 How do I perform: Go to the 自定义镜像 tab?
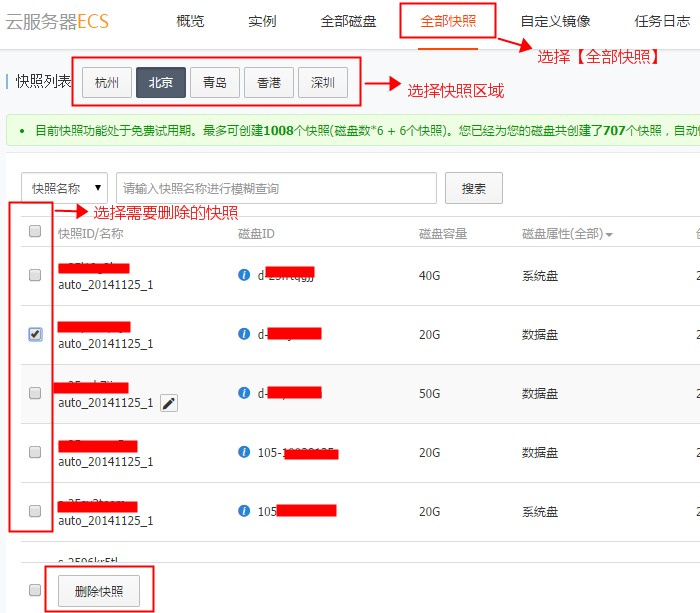pos(555,21)
